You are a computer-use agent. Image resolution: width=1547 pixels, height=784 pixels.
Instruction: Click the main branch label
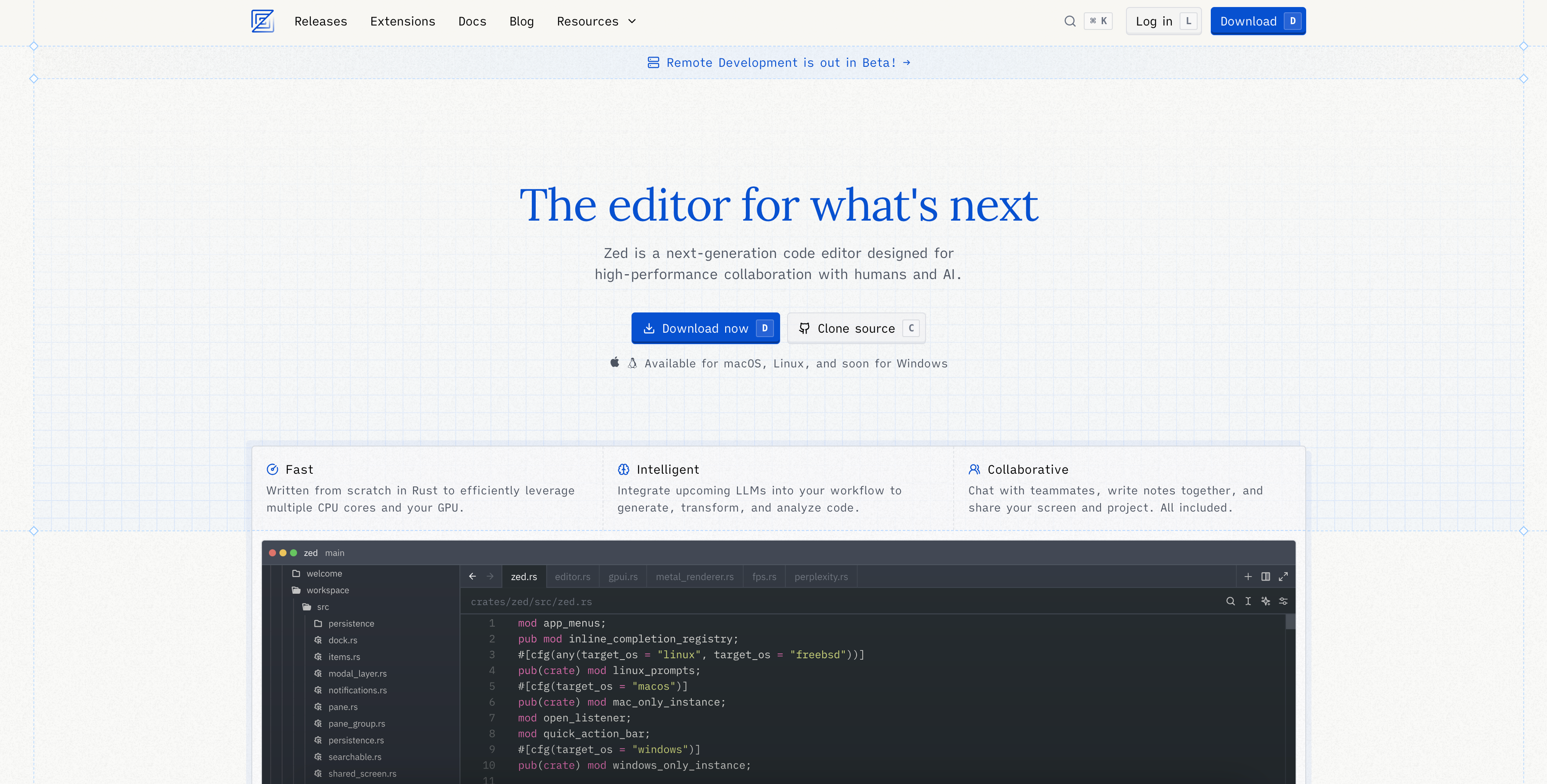tap(334, 553)
